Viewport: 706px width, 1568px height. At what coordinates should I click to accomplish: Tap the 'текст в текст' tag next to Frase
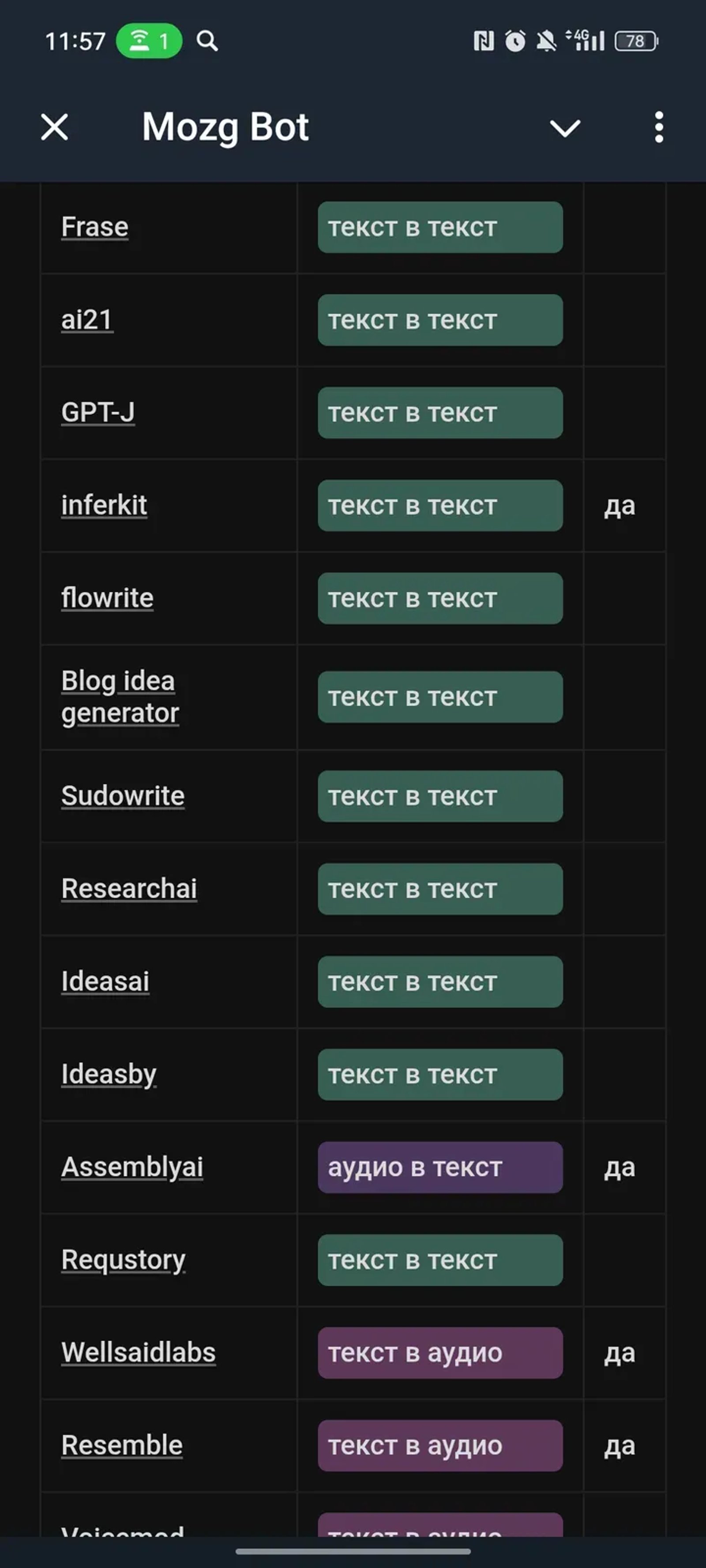click(440, 228)
